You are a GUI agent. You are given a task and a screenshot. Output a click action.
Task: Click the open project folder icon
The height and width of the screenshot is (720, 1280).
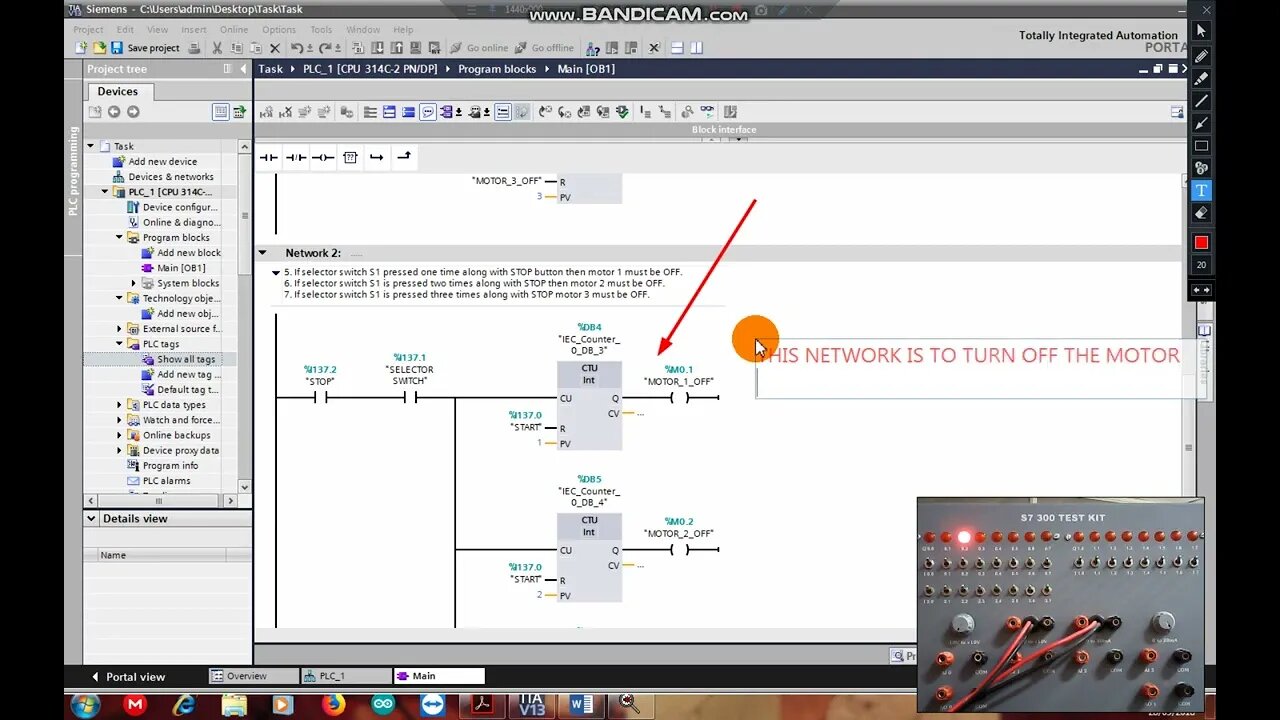pyautogui.click(x=99, y=48)
